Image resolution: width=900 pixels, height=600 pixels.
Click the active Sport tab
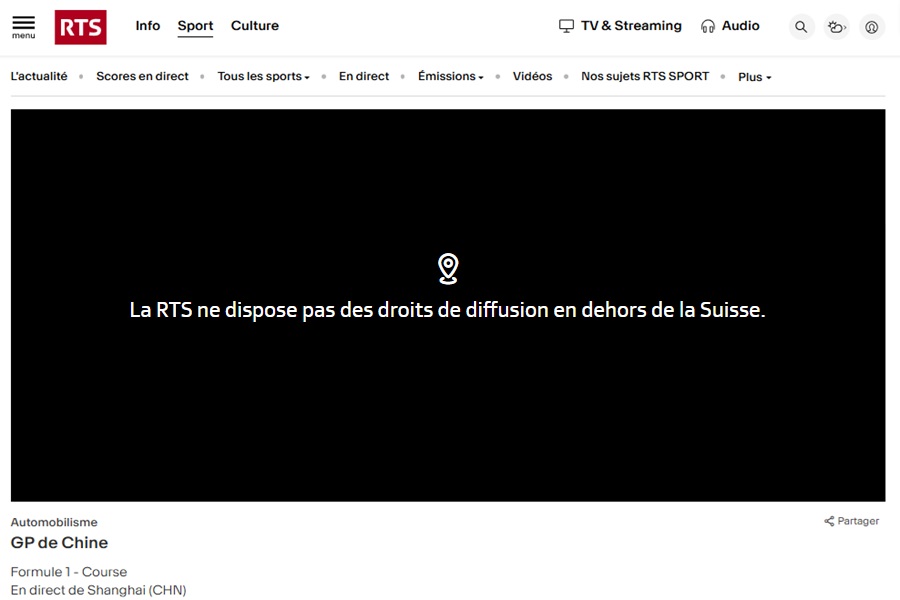coord(195,26)
